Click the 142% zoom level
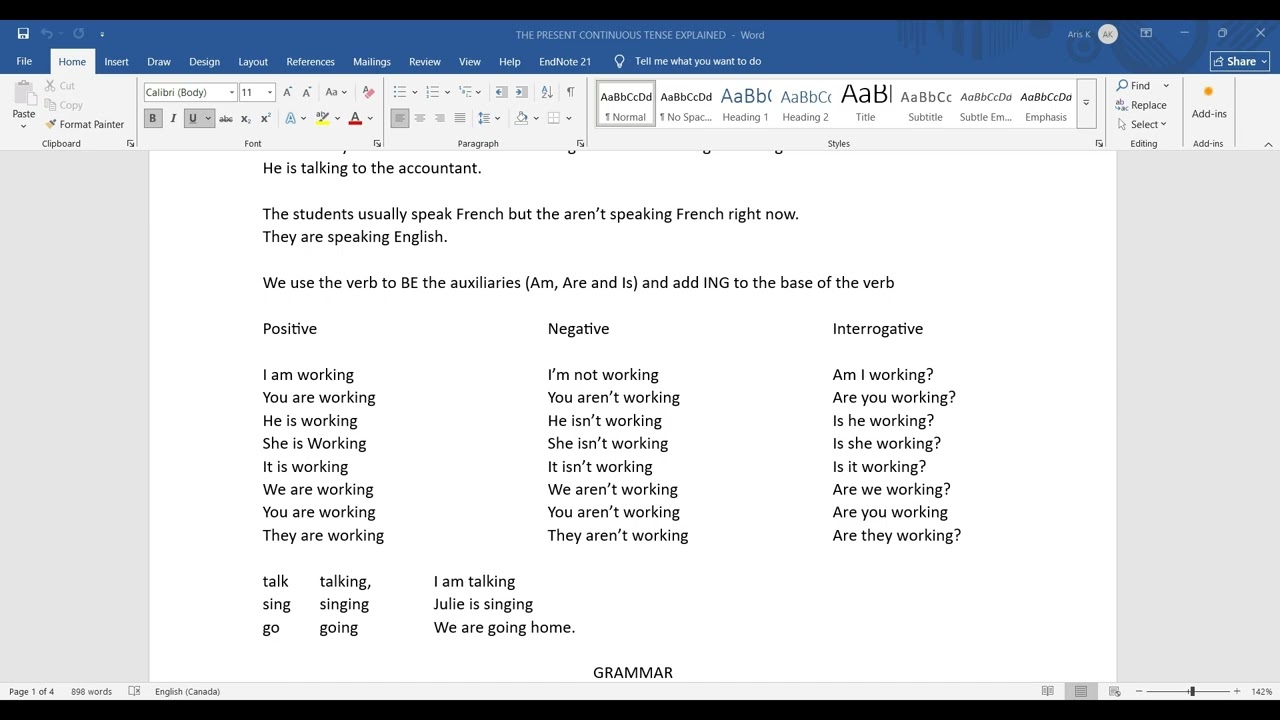Viewport: 1280px width, 720px height. (1262, 691)
